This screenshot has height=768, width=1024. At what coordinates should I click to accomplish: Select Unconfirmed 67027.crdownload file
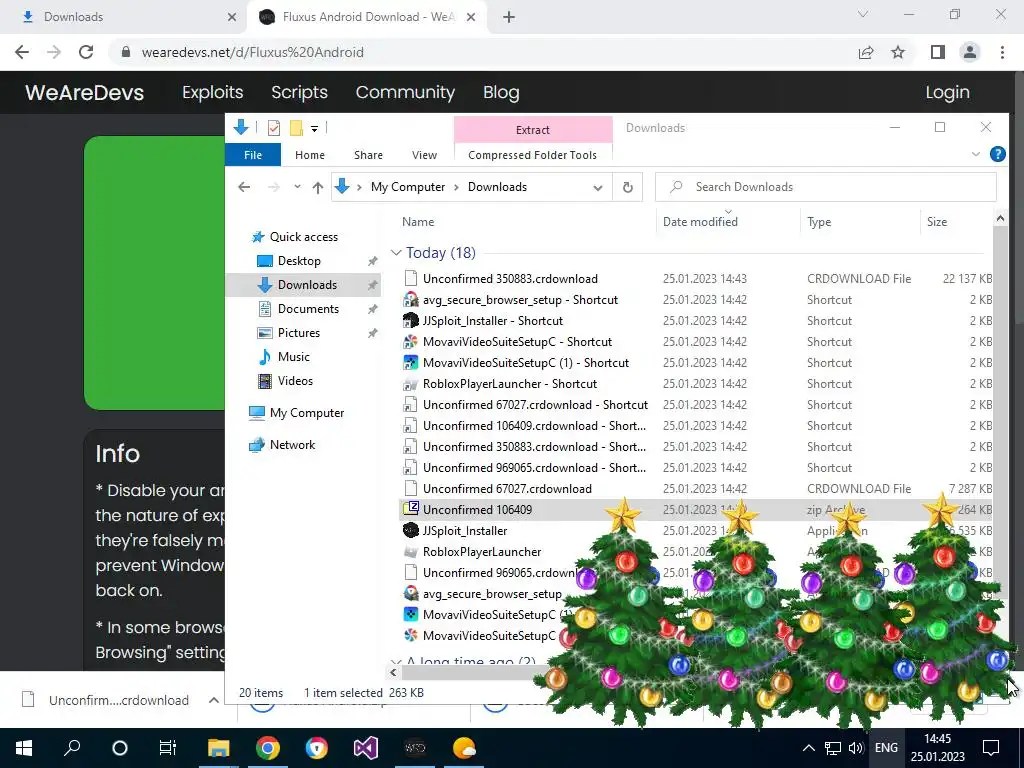(x=507, y=488)
